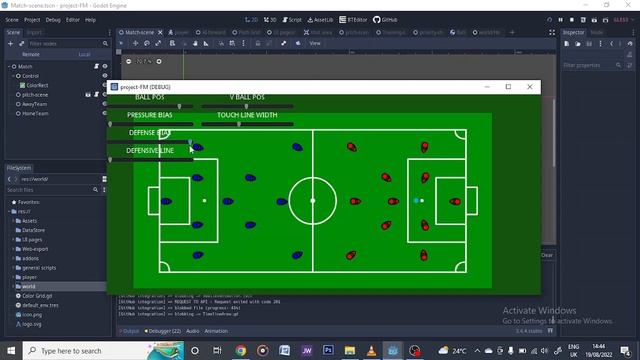Screen dimensions: 640x360
Task: Expand the Web-export folder
Action: tap(13, 249)
